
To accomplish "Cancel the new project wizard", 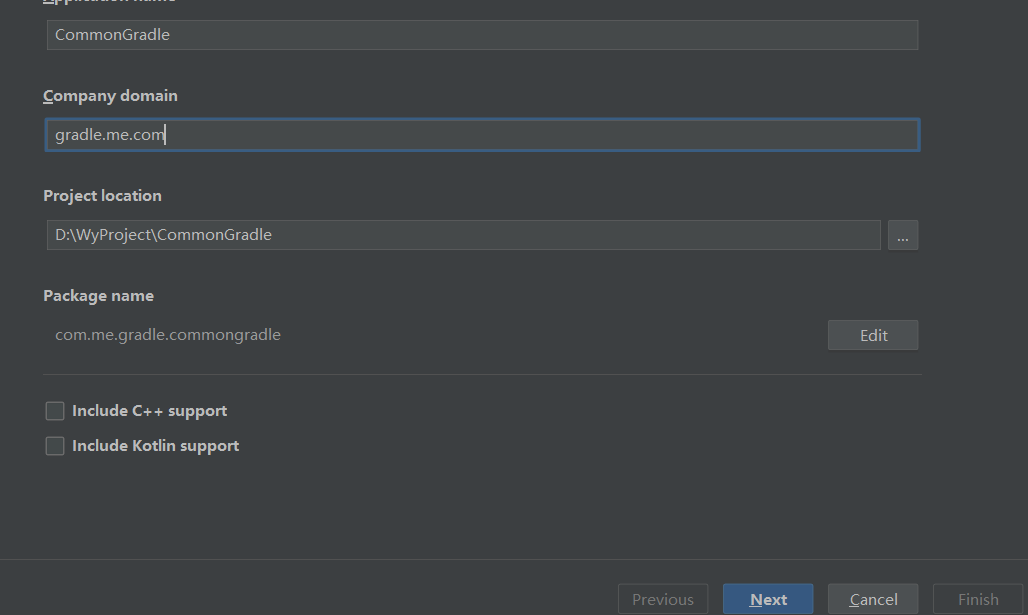I will [873, 599].
